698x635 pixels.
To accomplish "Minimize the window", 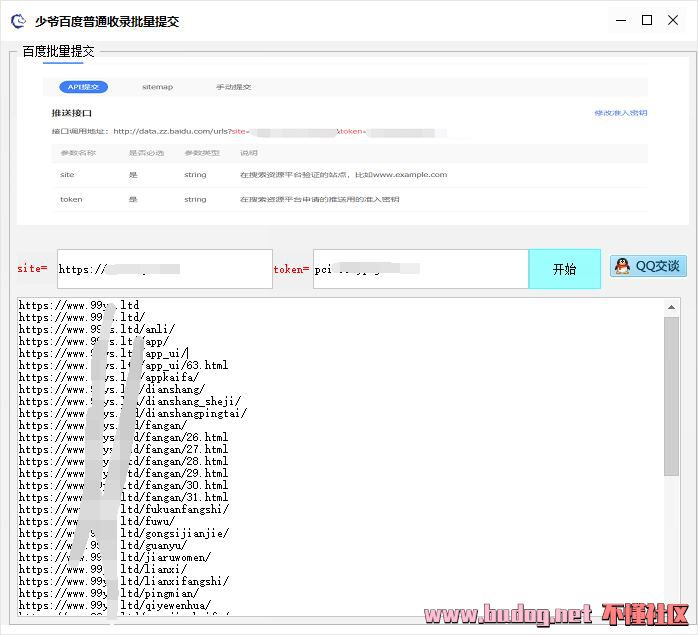I will click(621, 20).
